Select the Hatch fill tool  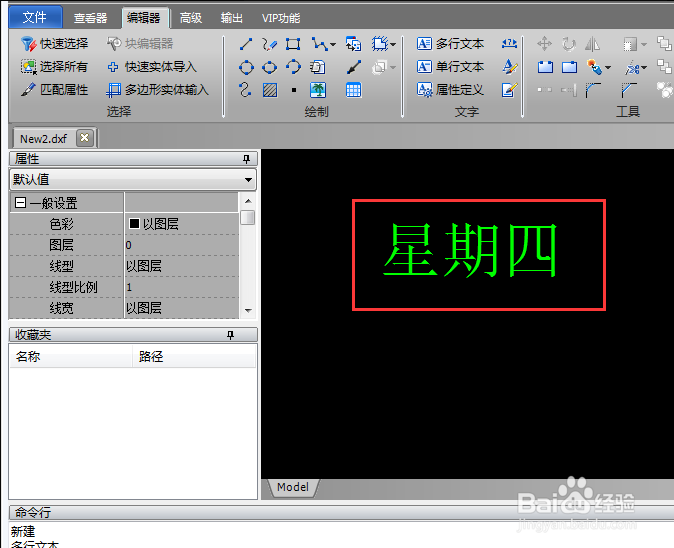coord(270,90)
